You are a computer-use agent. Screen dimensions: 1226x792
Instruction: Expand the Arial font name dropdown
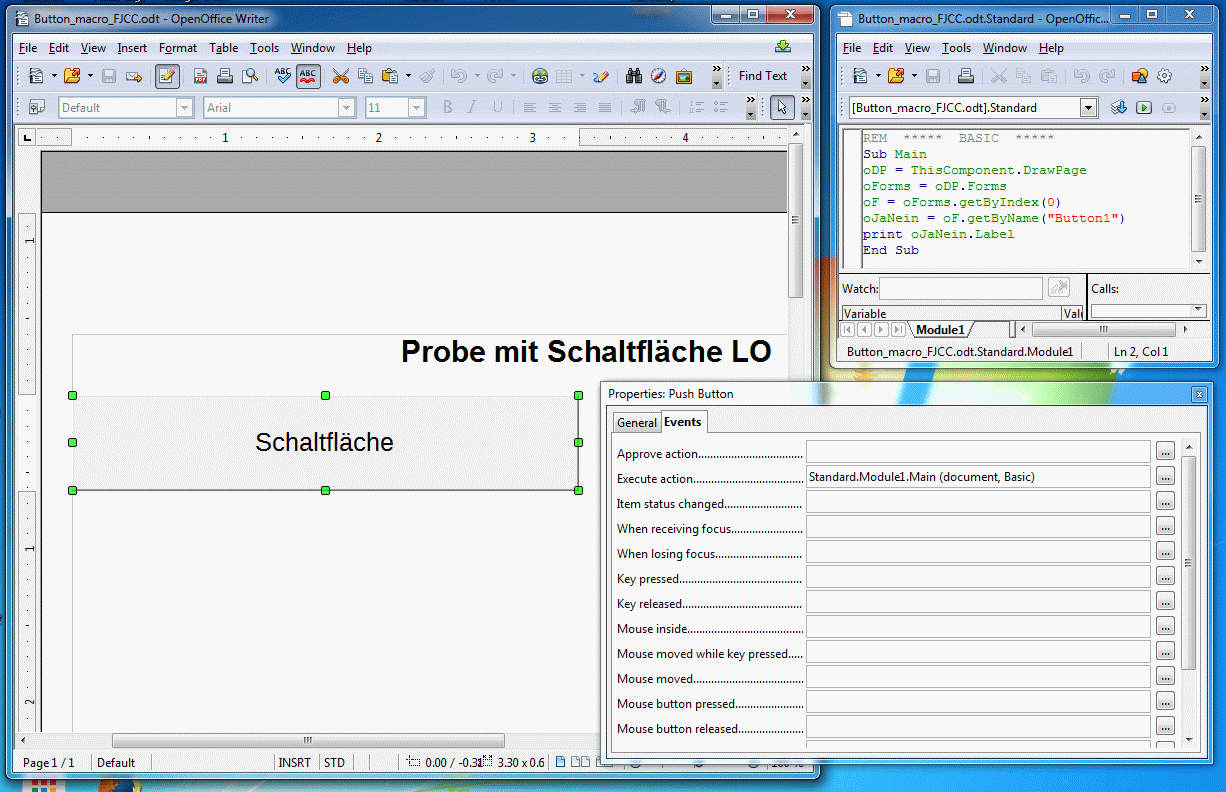346,108
